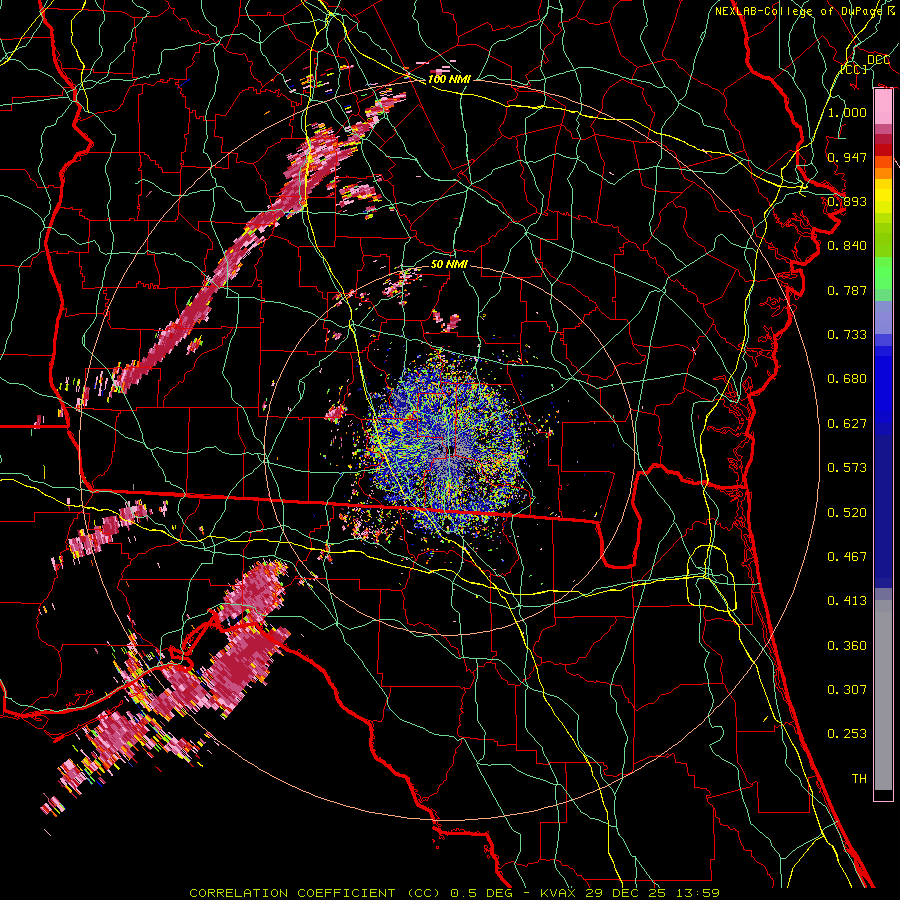Click the 0.520 scale value

coord(847,513)
